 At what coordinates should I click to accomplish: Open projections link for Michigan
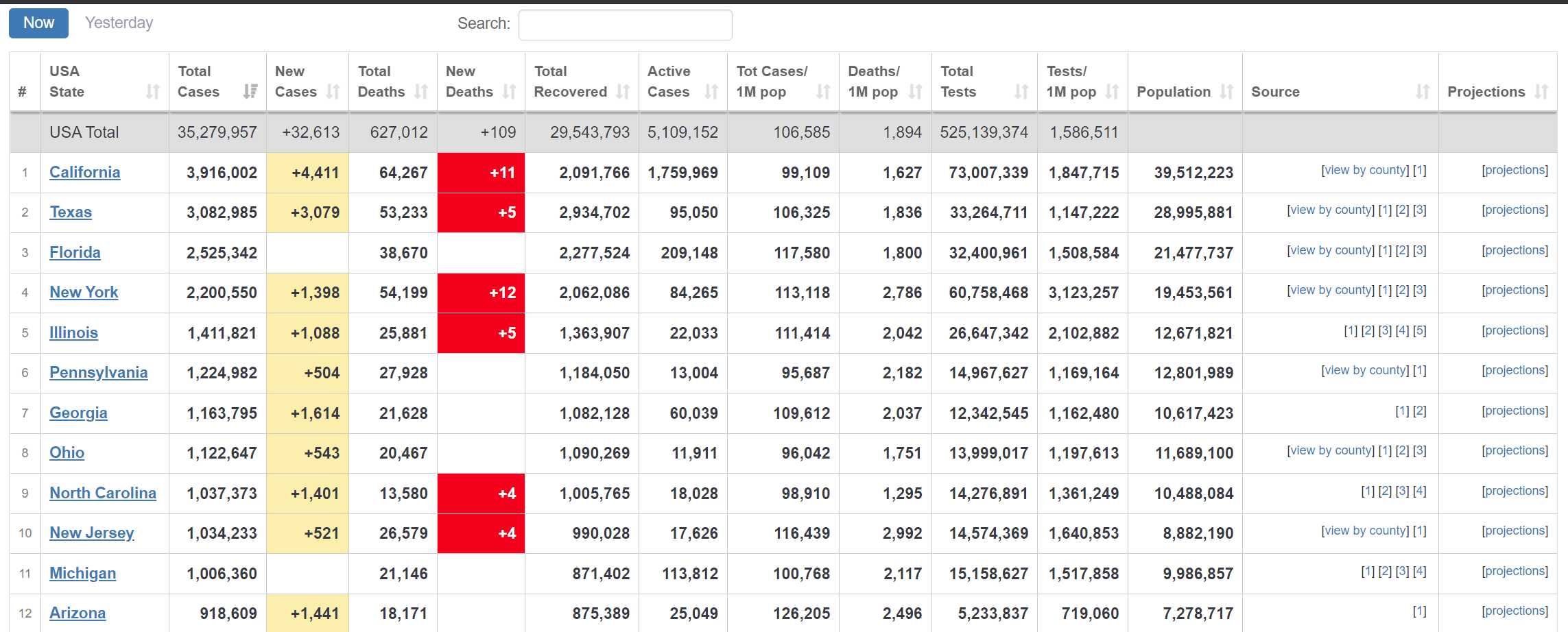[1514, 572]
